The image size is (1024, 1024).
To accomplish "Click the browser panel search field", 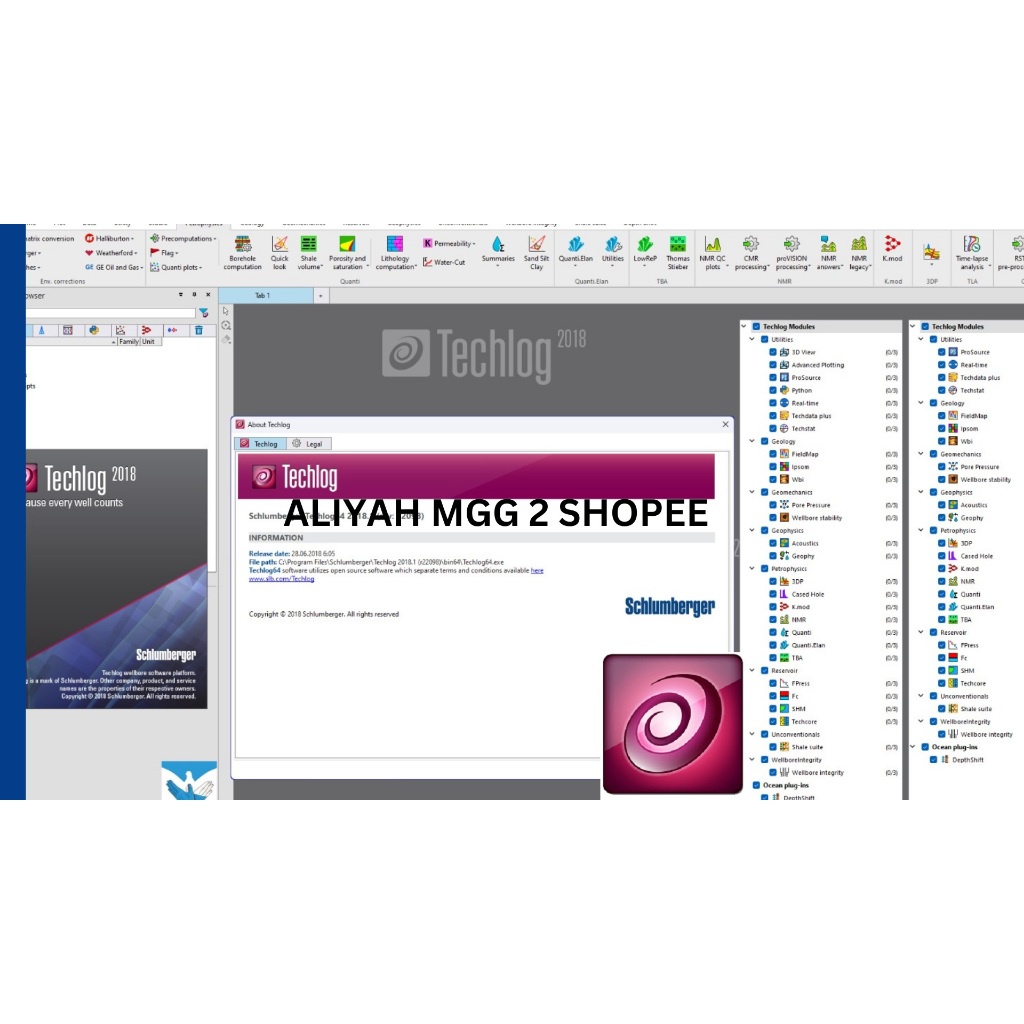I will pos(111,313).
